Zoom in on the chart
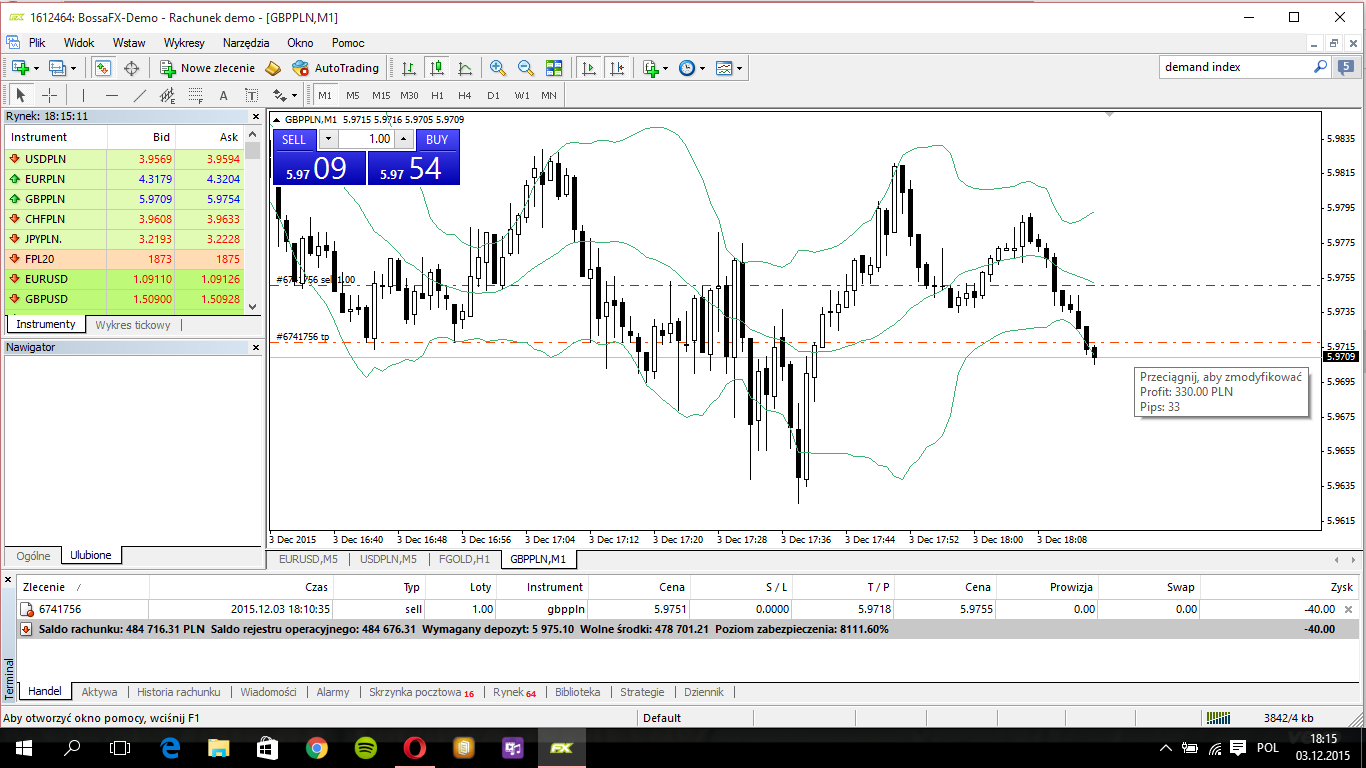The width and height of the screenshot is (1366, 768). [497, 68]
